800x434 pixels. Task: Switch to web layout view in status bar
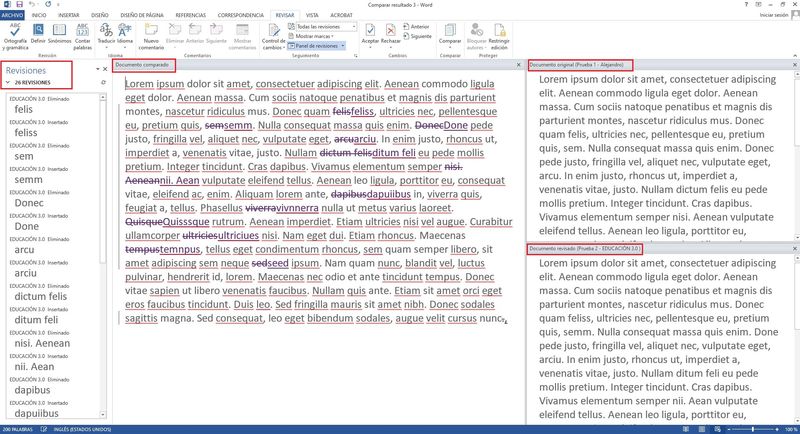pos(717,429)
